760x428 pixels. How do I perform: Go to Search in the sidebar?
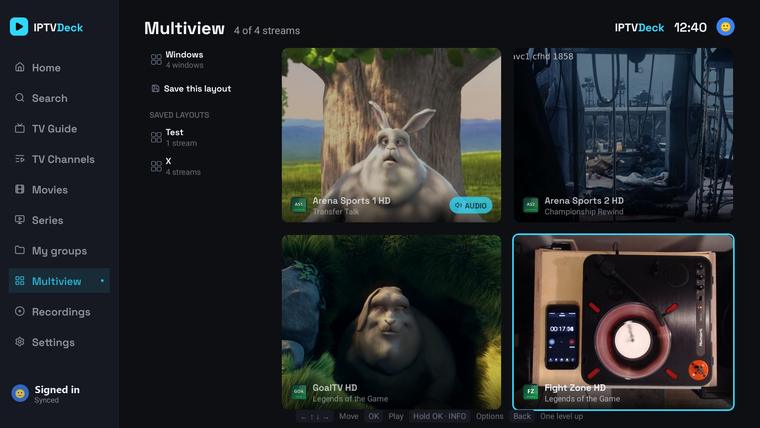click(x=59, y=98)
